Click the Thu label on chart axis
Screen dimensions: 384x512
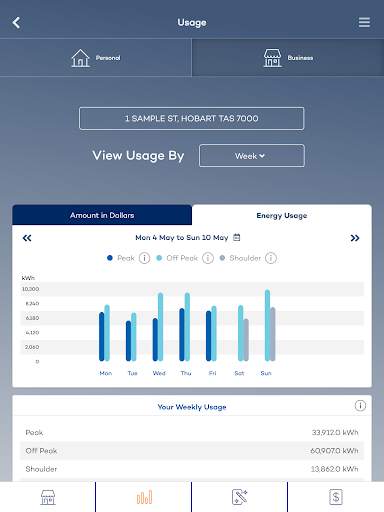tap(186, 373)
